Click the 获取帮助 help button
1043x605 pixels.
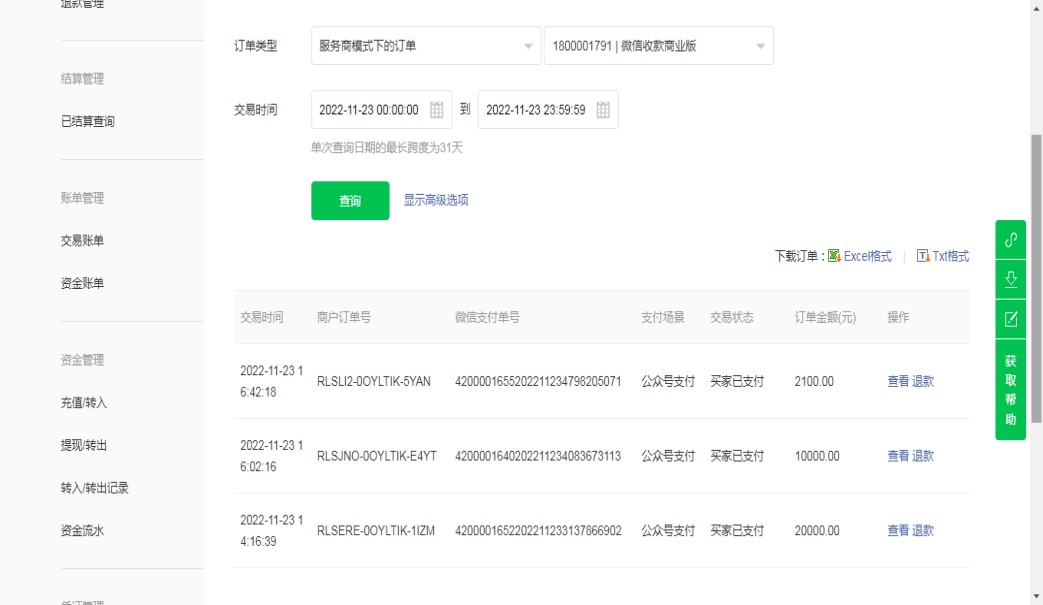pos(1010,390)
